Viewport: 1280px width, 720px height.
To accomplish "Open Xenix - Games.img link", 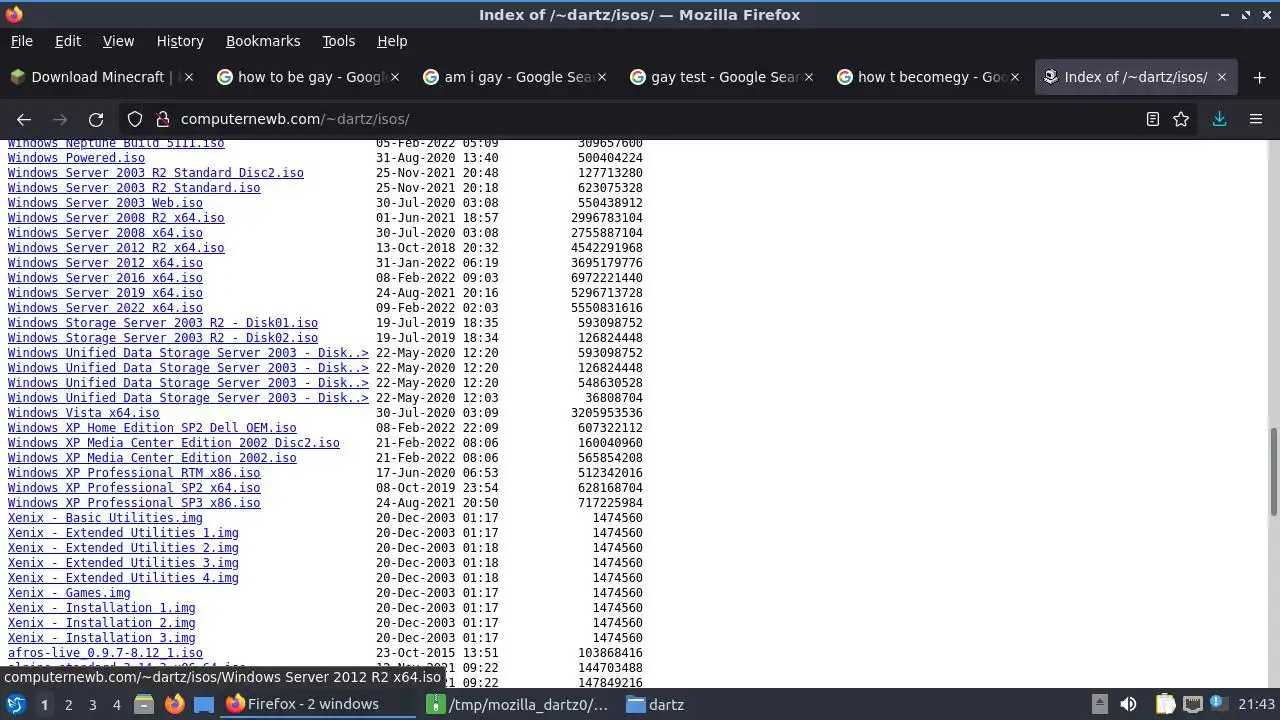I will coord(69,593).
